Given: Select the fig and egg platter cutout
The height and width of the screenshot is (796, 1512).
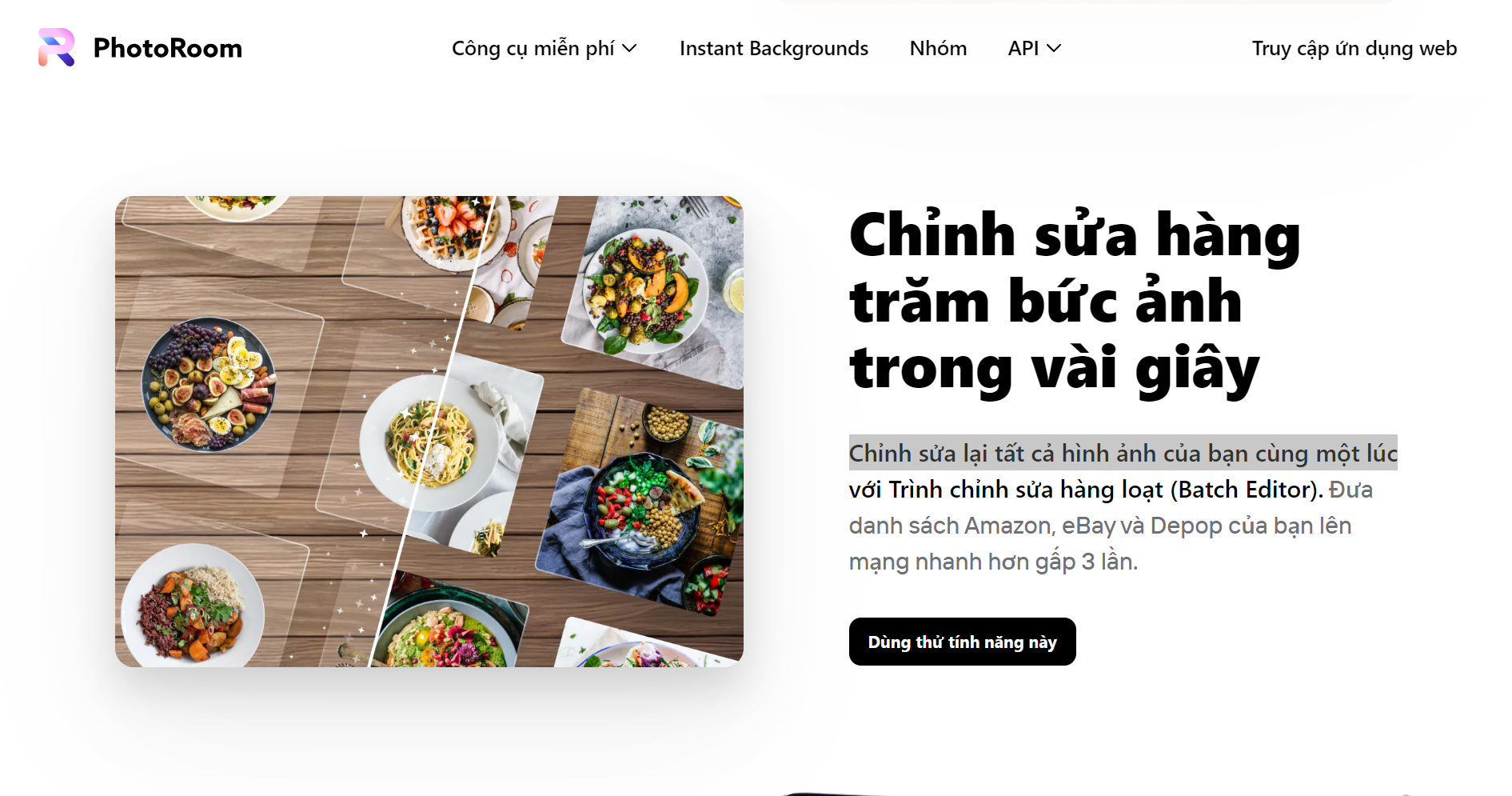Looking at the screenshot, I should click(209, 385).
